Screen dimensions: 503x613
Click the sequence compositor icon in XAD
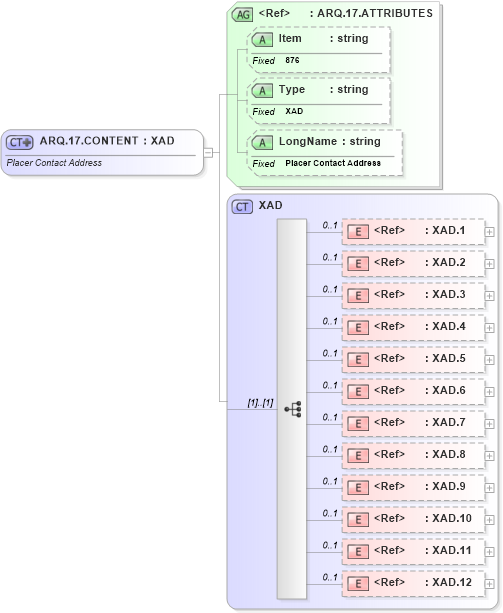click(x=293, y=409)
